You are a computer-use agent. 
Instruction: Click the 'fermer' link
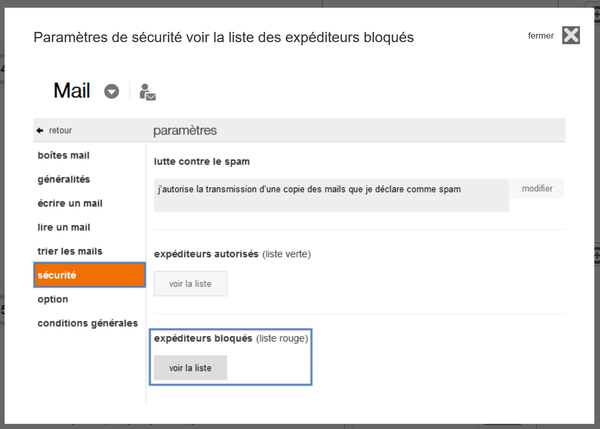(541, 36)
